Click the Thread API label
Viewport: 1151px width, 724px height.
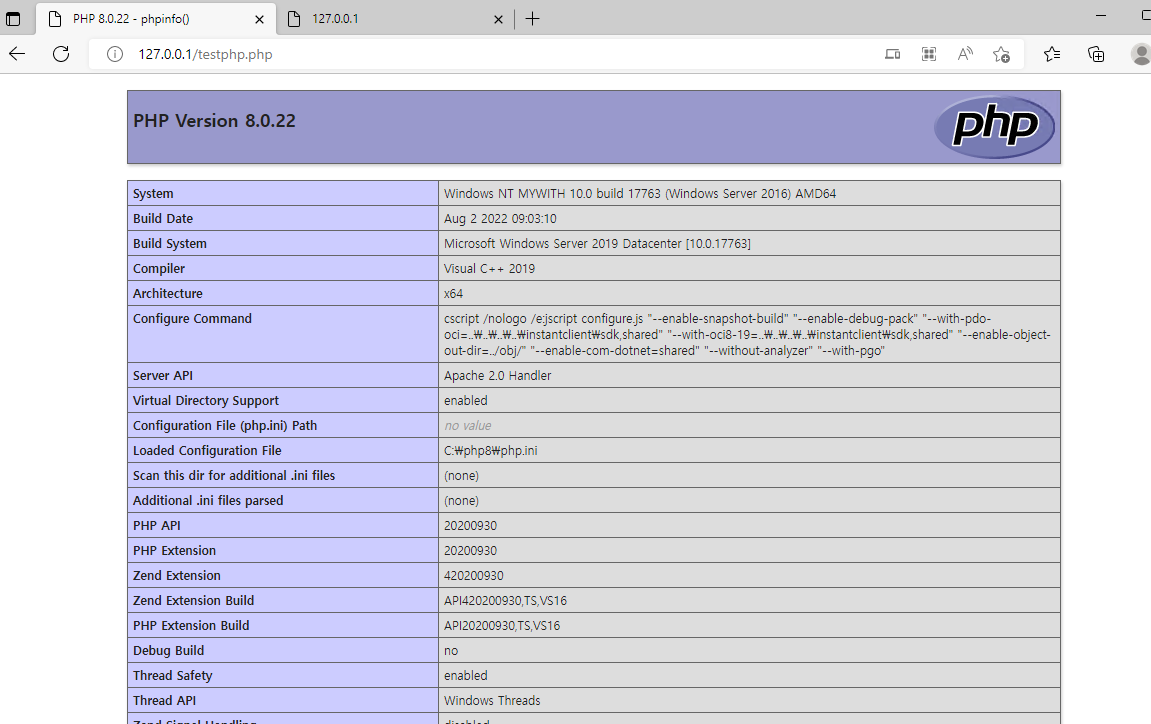[x=164, y=701]
